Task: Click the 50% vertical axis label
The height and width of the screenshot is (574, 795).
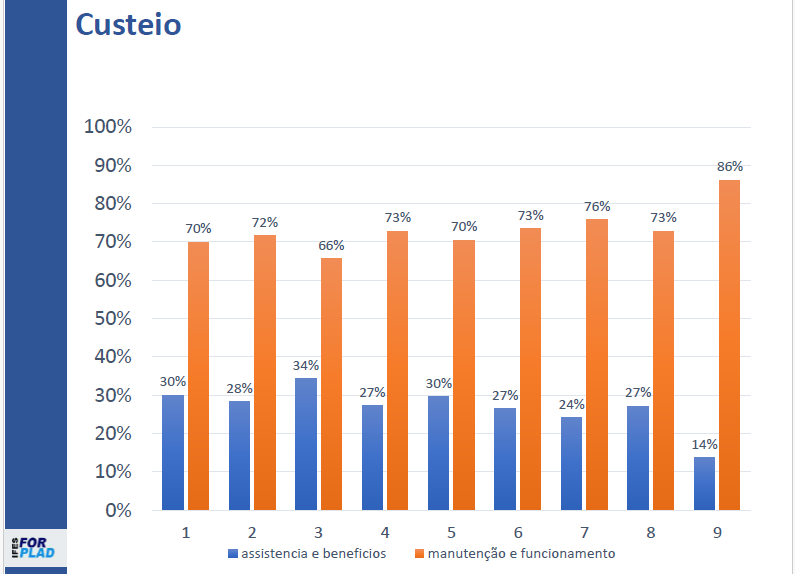Action: [113, 318]
